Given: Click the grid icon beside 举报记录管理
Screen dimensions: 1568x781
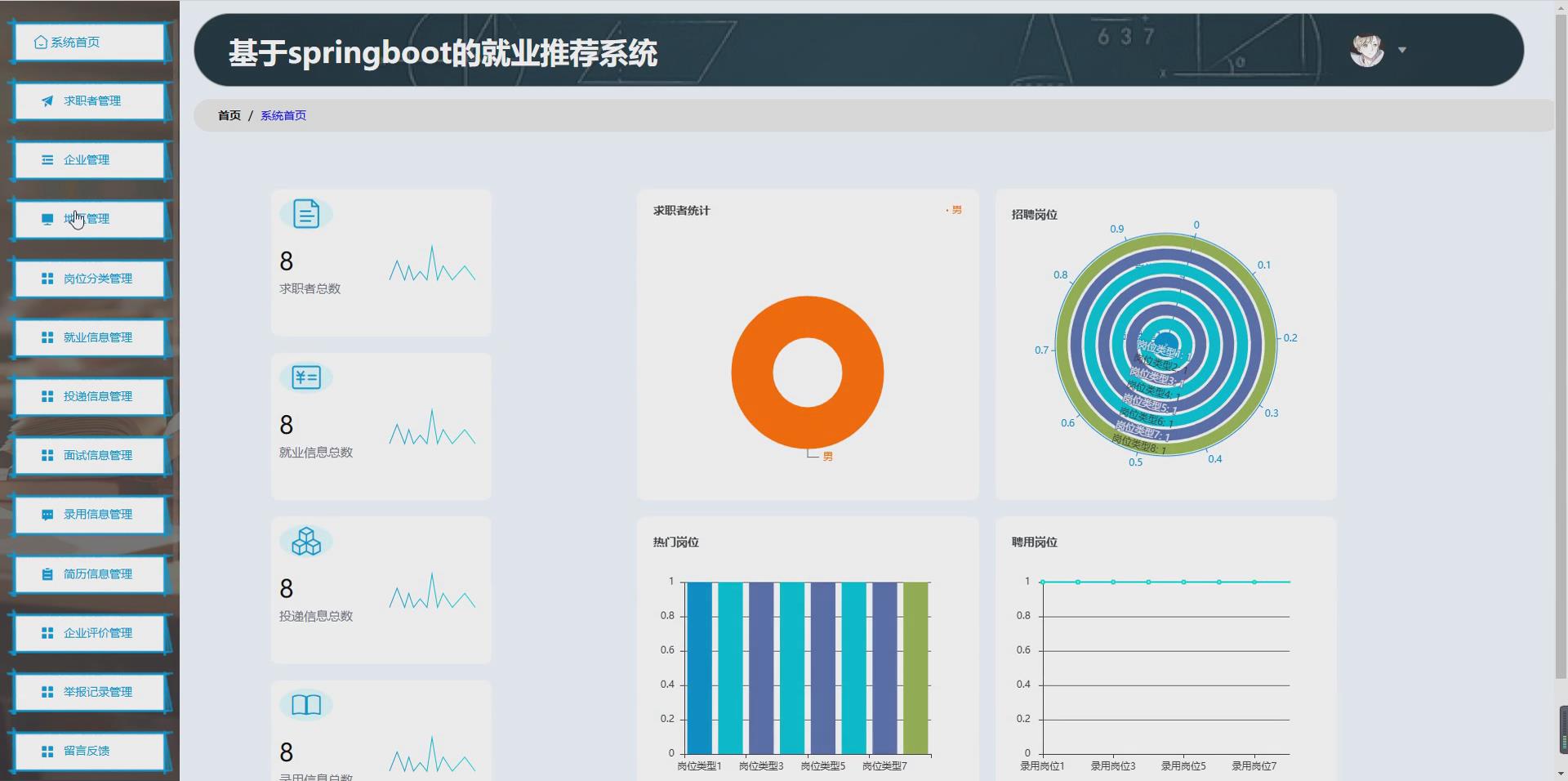Looking at the screenshot, I should (x=47, y=692).
